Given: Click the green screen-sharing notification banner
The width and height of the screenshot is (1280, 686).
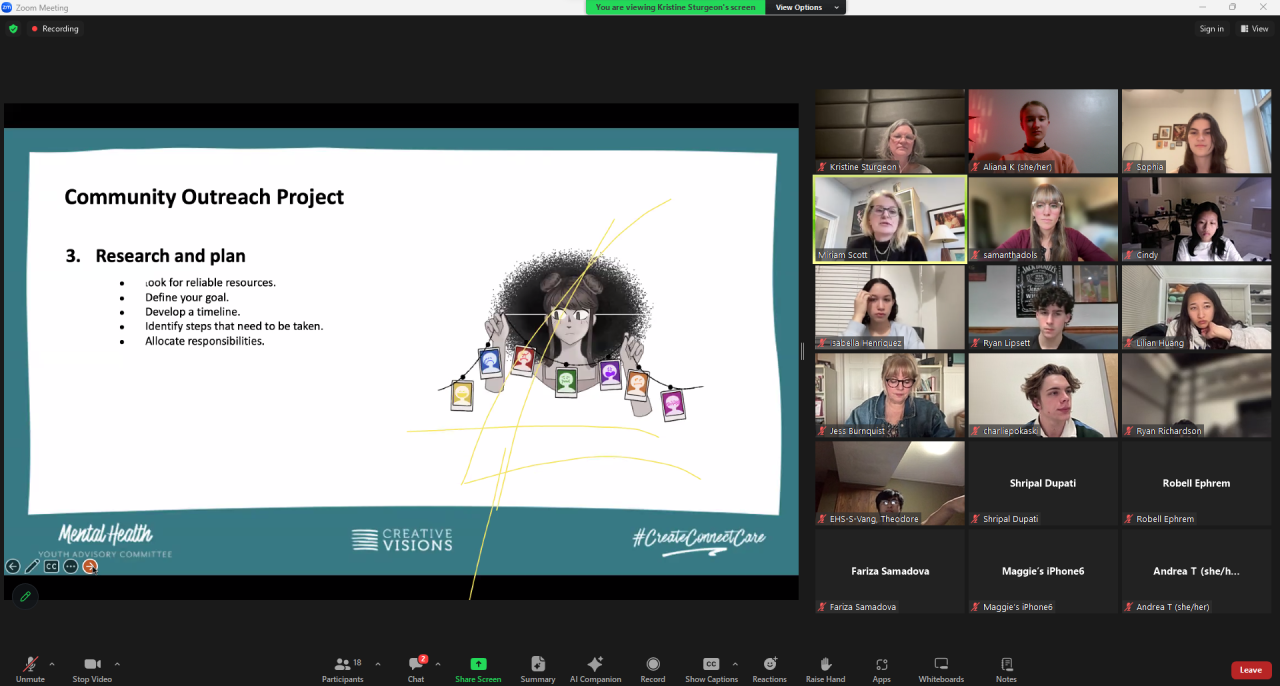Looking at the screenshot, I should click(x=676, y=7).
